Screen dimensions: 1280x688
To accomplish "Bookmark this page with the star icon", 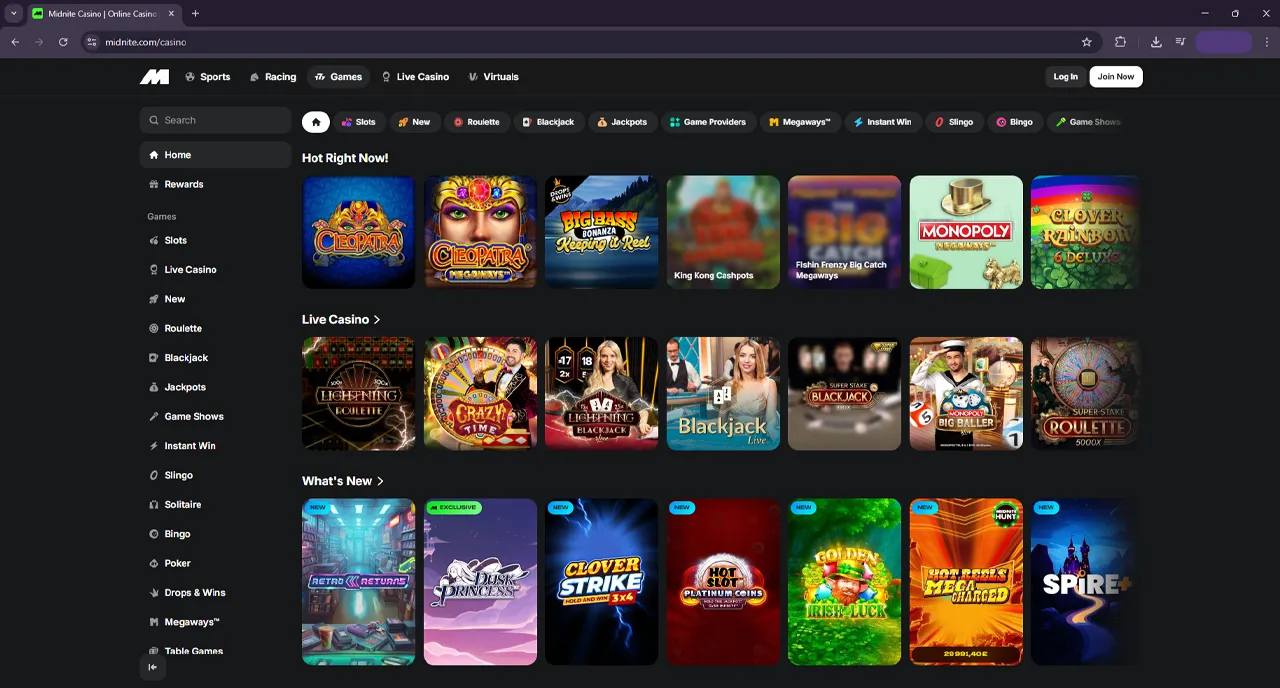I will pos(1086,42).
